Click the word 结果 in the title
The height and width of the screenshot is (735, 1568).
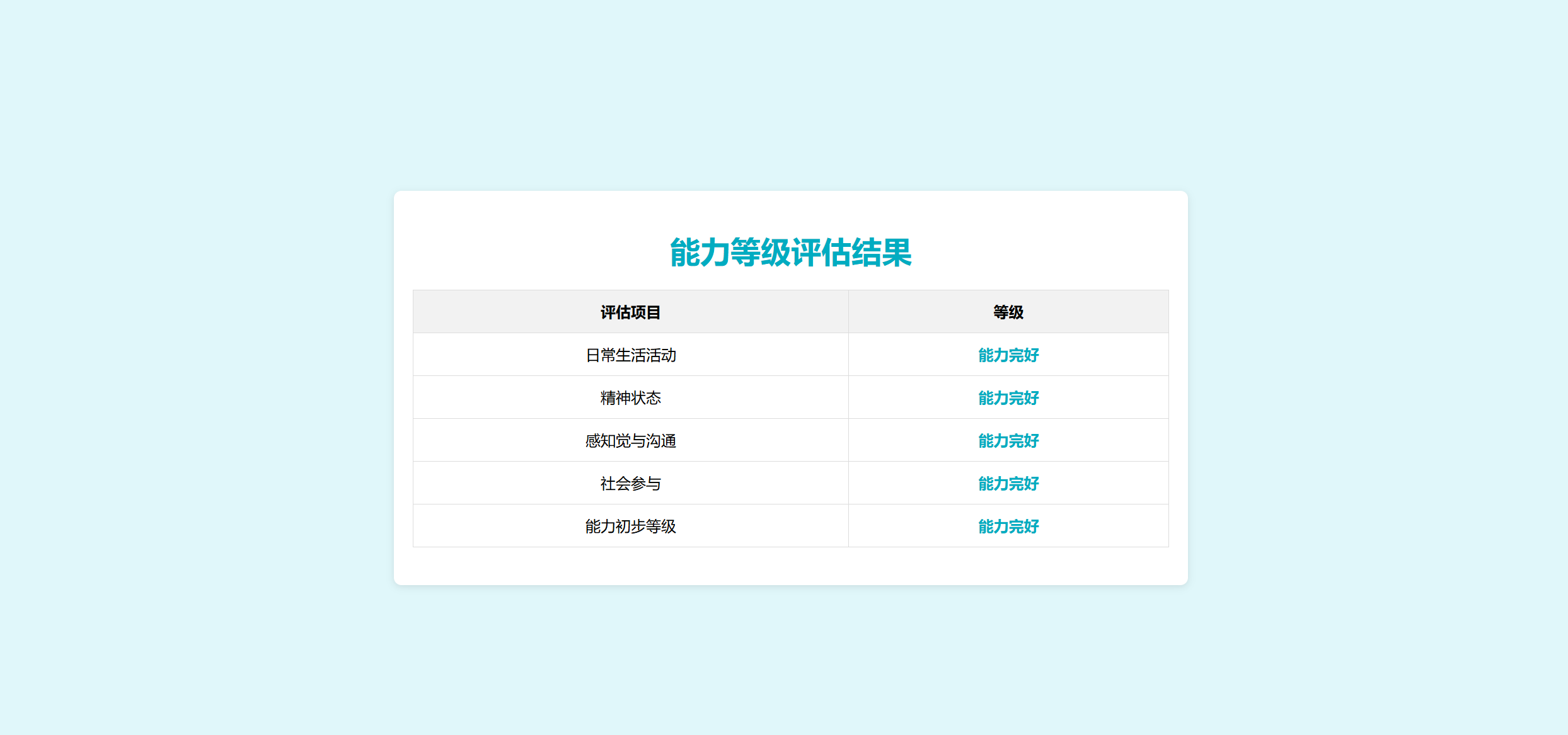[x=881, y=253]
